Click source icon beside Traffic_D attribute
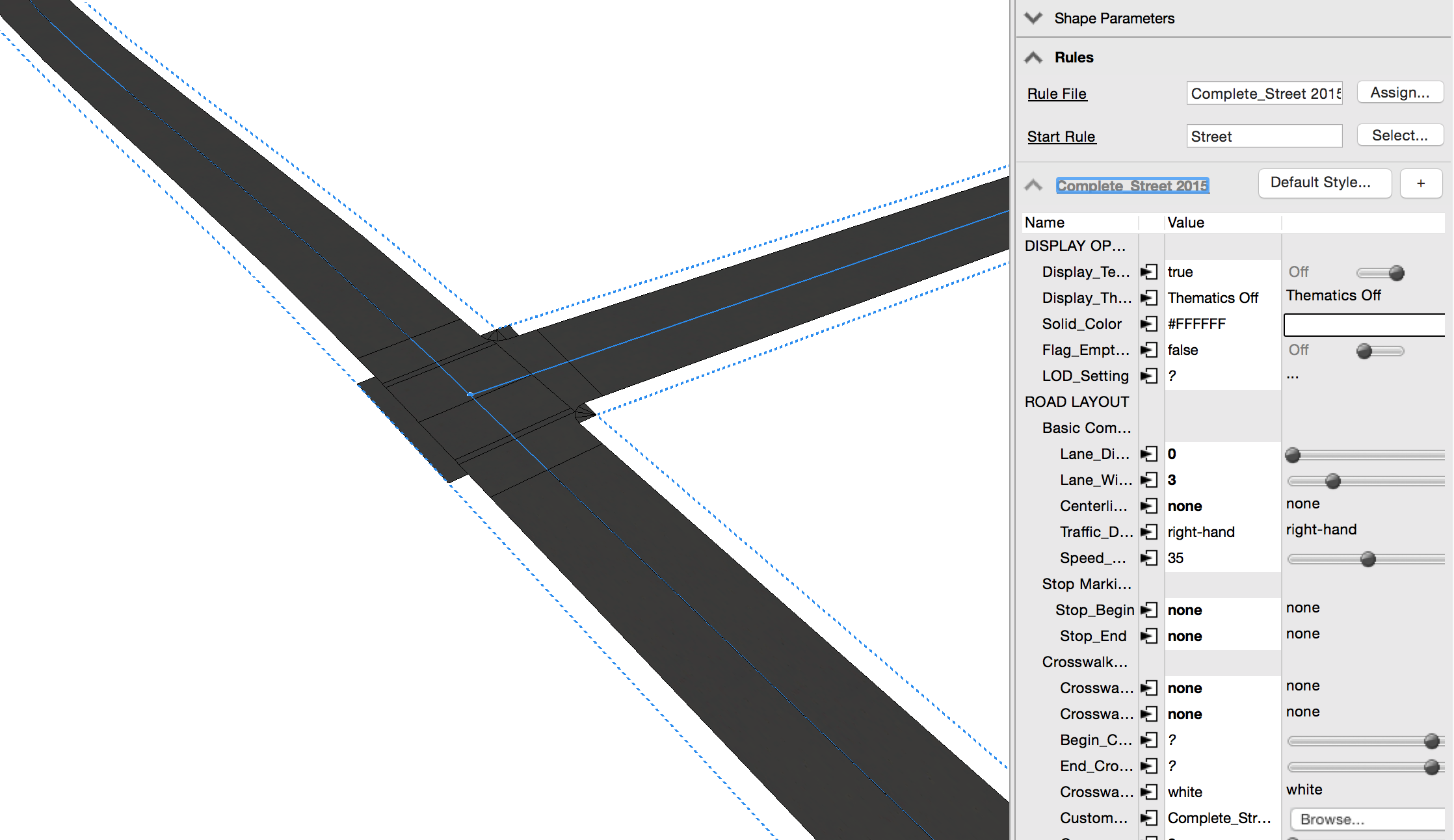Image resolution: width=1454 pixels, height=840 pixels. (1149, 532)
